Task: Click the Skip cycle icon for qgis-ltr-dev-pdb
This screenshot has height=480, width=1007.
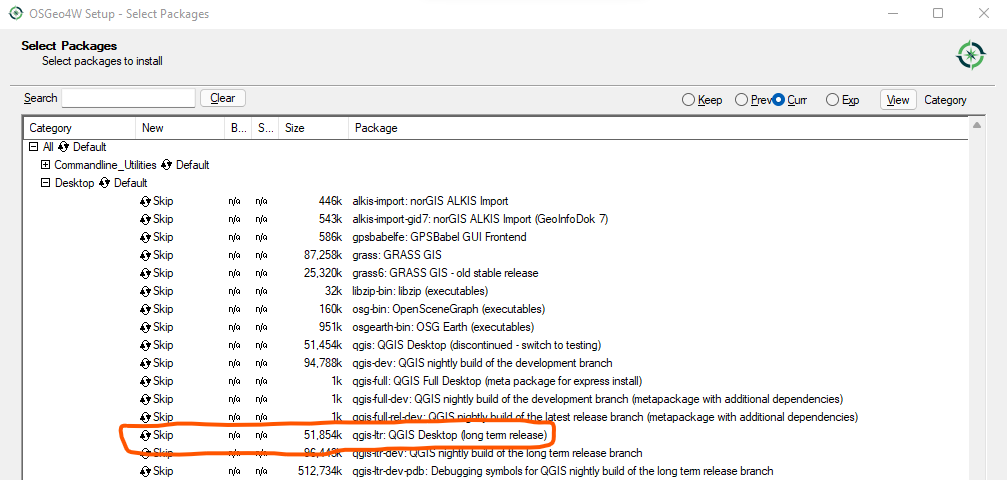Action: (x=146, y=471)
